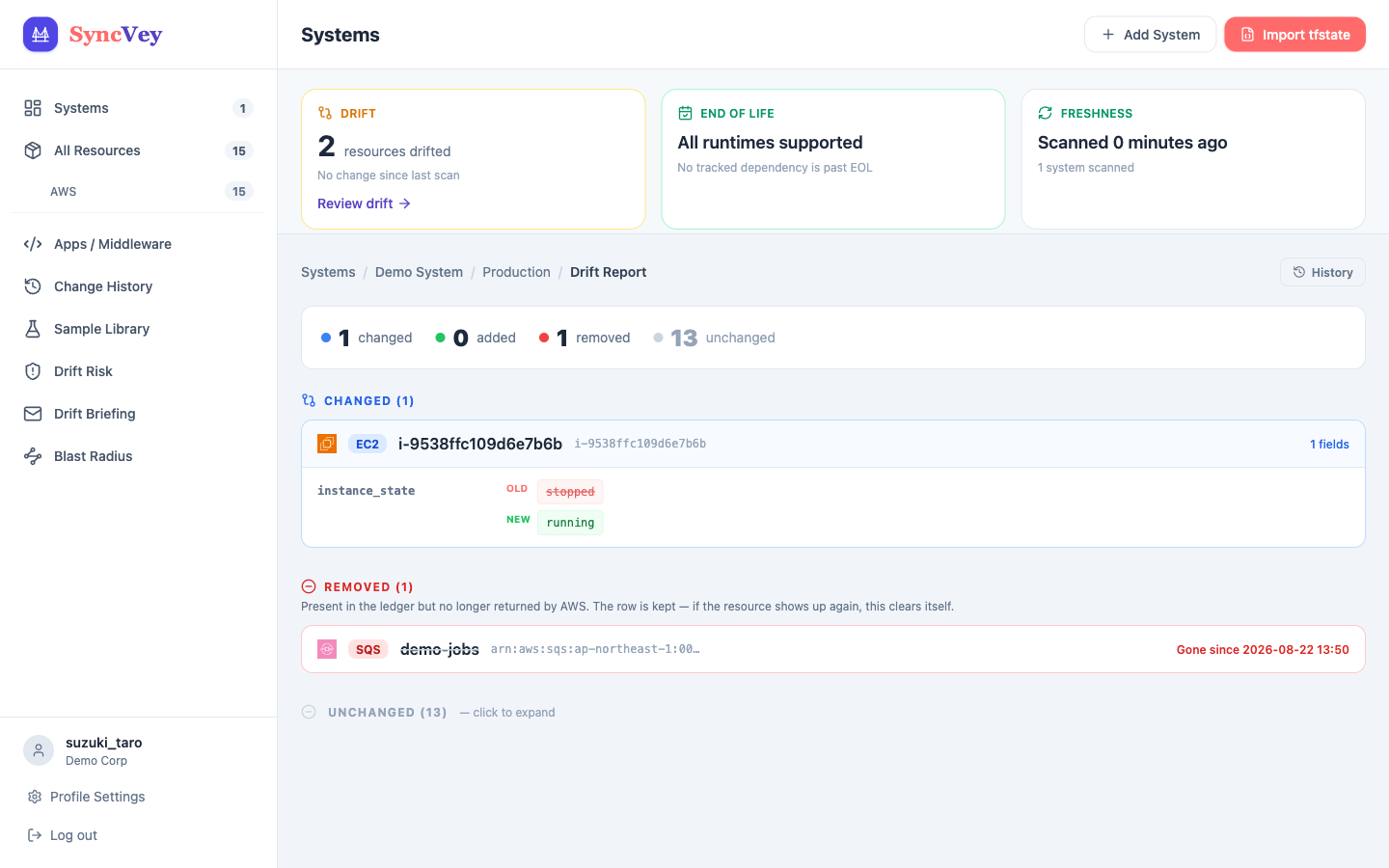
Task: Open Change History in the sidebar
Action: [x=138, y=286]
